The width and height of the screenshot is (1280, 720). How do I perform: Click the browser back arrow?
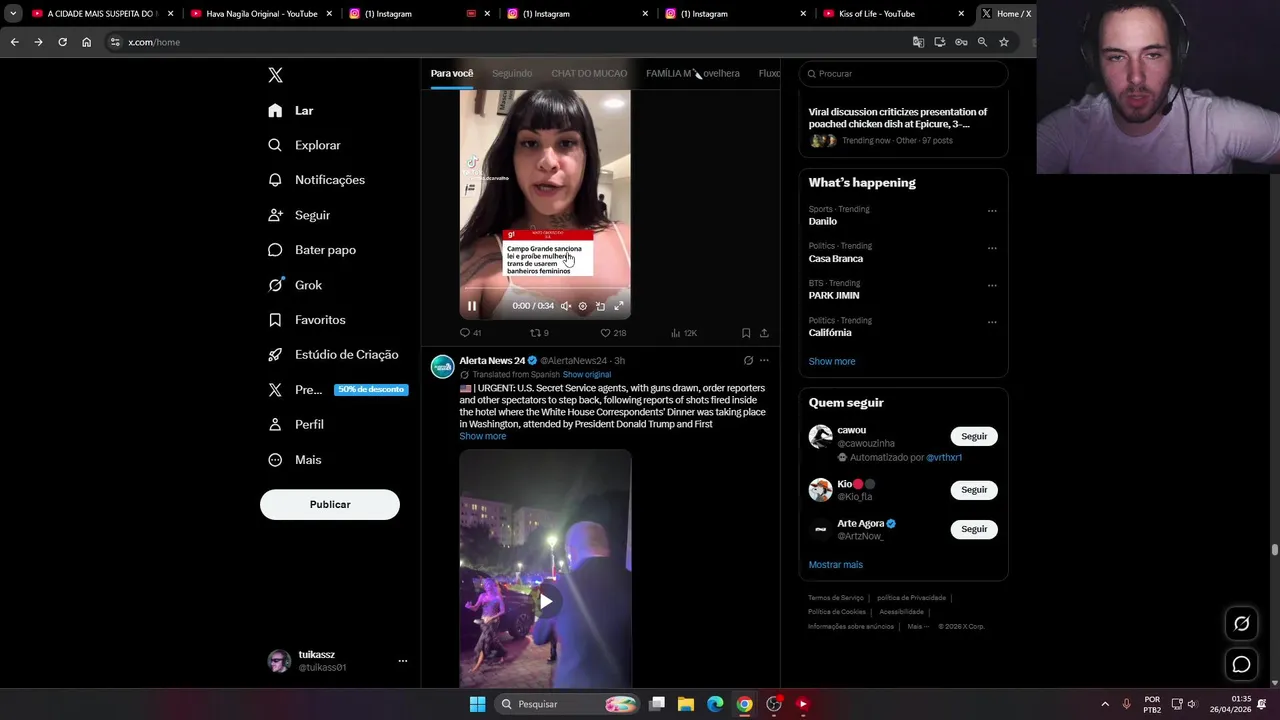pyautogui.click(x=14, y=42)
